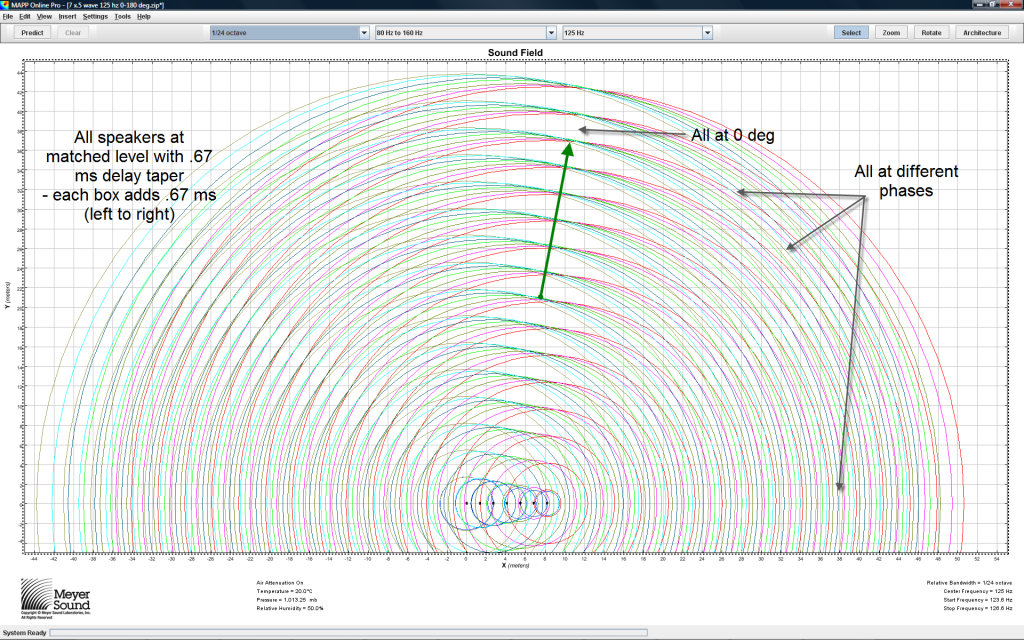1024x640 pixels.
Task: Select a speaker in the sound field cluster
Action: pos(505,505)
